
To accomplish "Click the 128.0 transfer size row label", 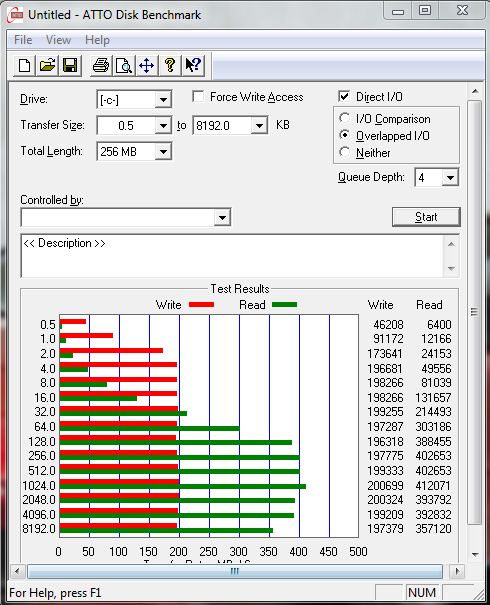I will pos(42,441).
